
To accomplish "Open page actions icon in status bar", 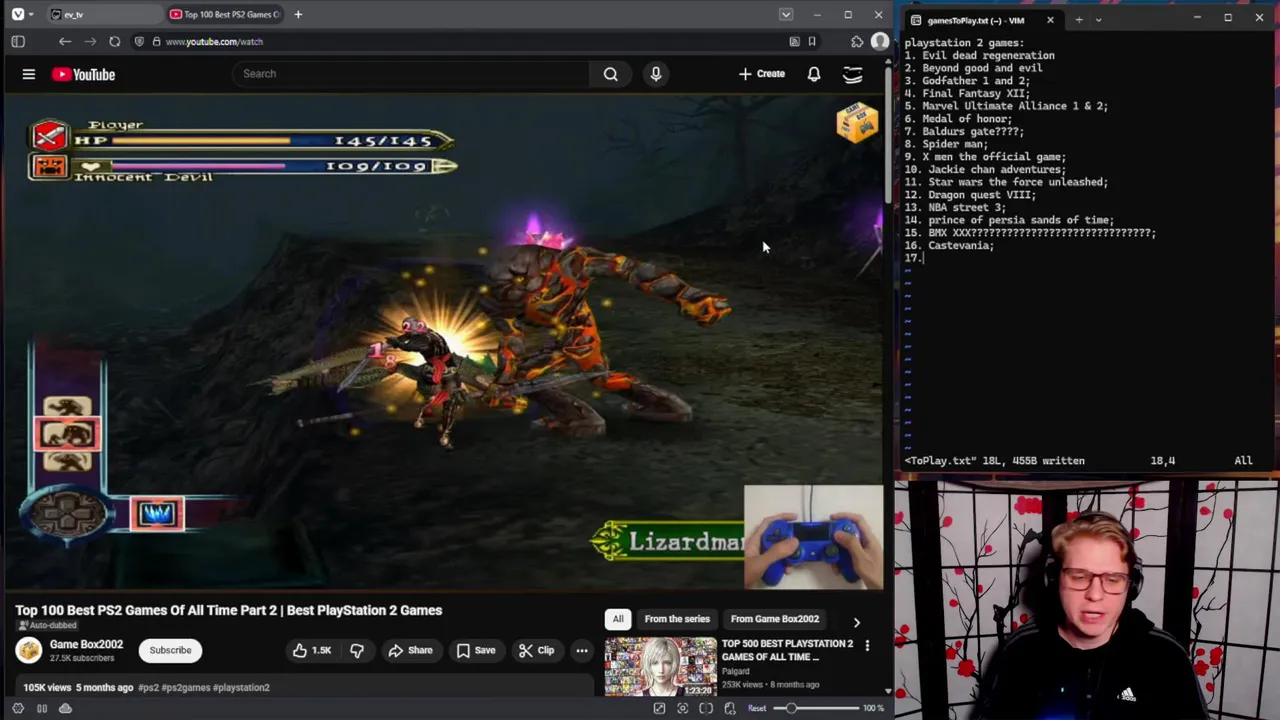I will 730,708.
